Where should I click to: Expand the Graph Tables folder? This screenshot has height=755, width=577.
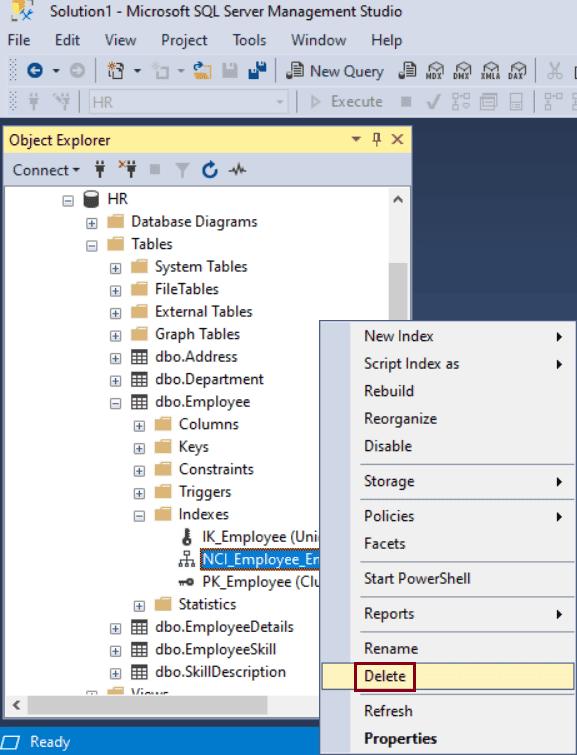point(115,336)
